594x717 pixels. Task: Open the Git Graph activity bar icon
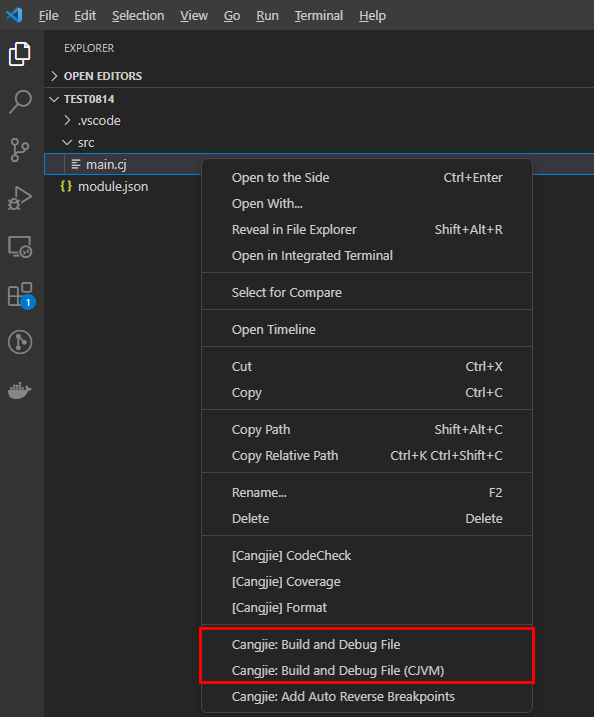click(20, 342)
